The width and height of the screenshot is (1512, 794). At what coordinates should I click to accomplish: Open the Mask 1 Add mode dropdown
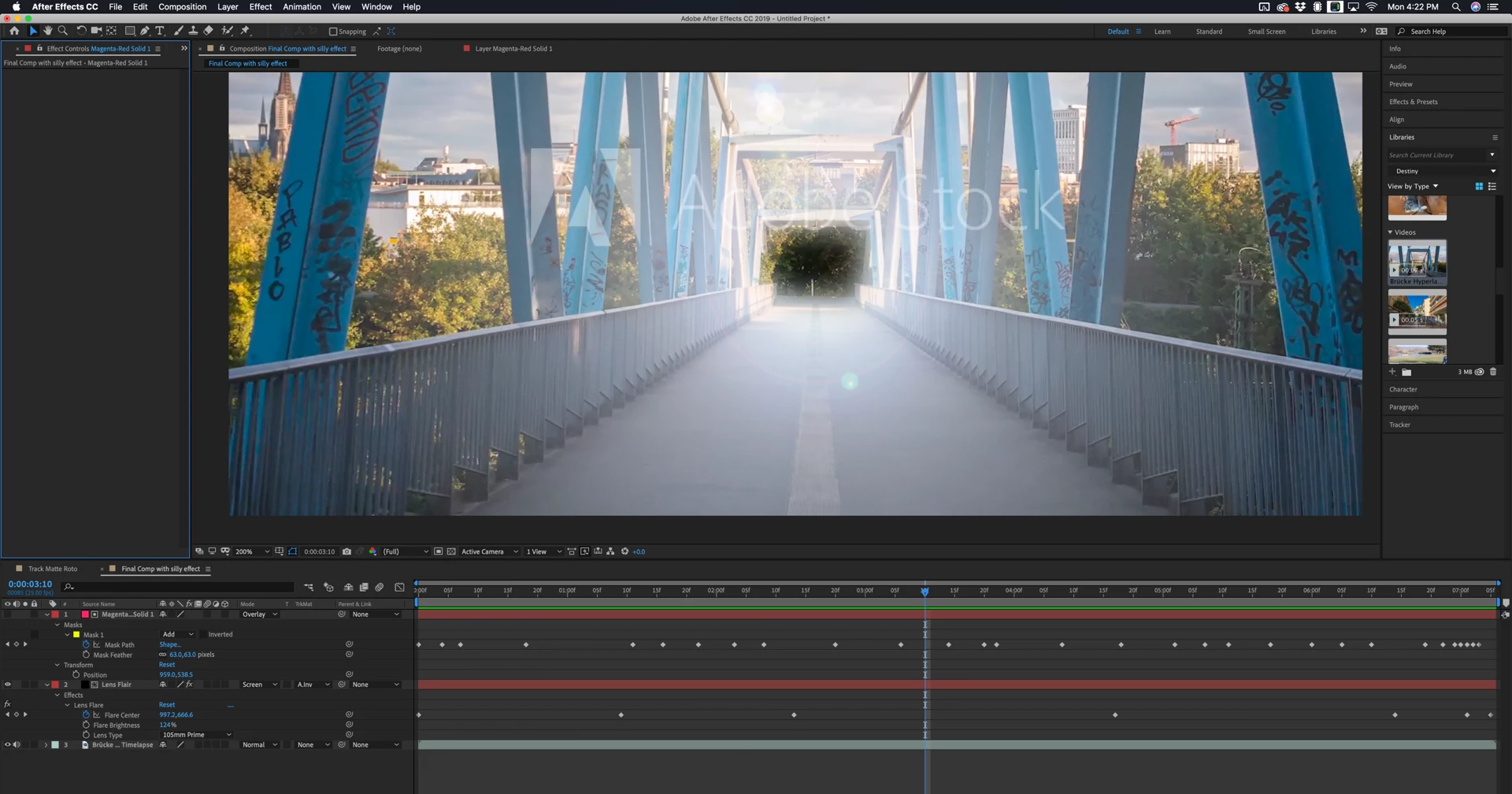pos(177,634)
